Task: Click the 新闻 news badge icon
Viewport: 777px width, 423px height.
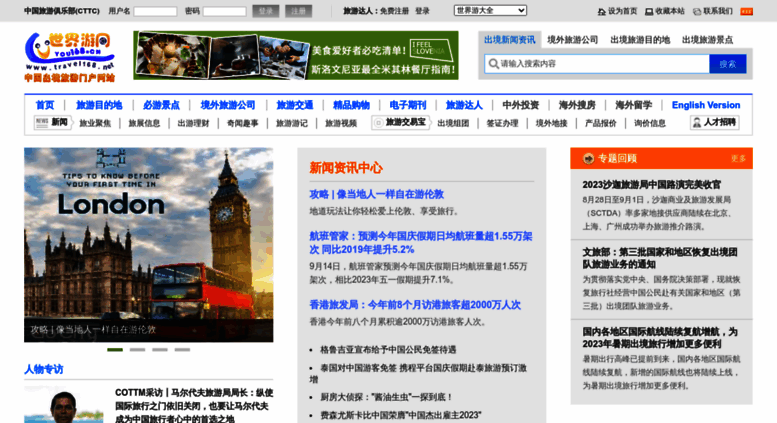Action: [42, 122]
